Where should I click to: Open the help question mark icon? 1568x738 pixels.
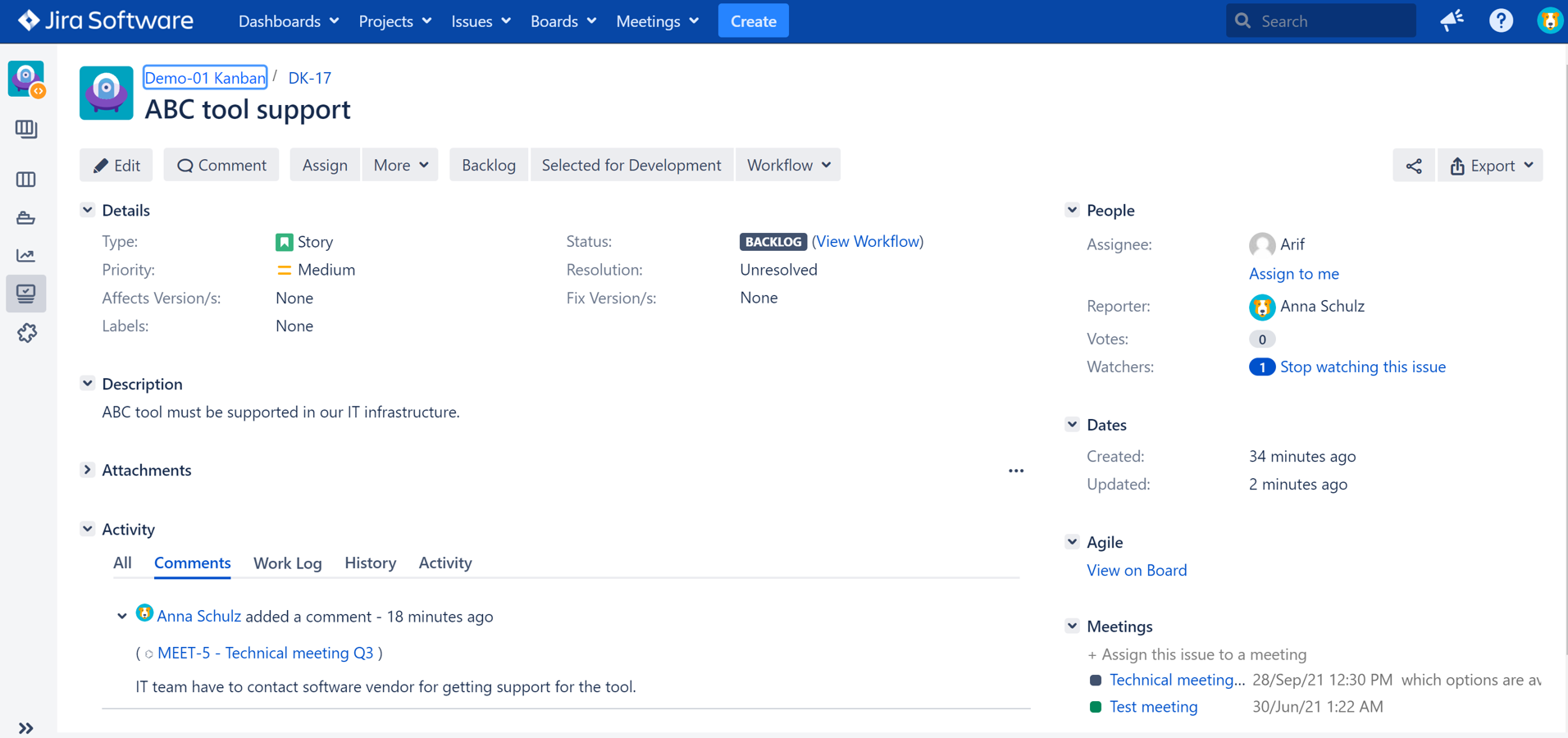pos(1501,20)
